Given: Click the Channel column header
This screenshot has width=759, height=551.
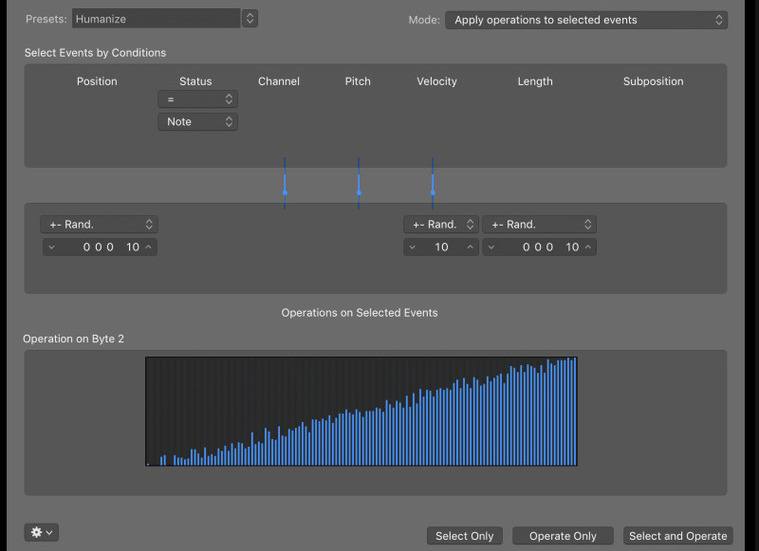Looking at the screenshot, I should pyautogui.click(x=279, y=81).
